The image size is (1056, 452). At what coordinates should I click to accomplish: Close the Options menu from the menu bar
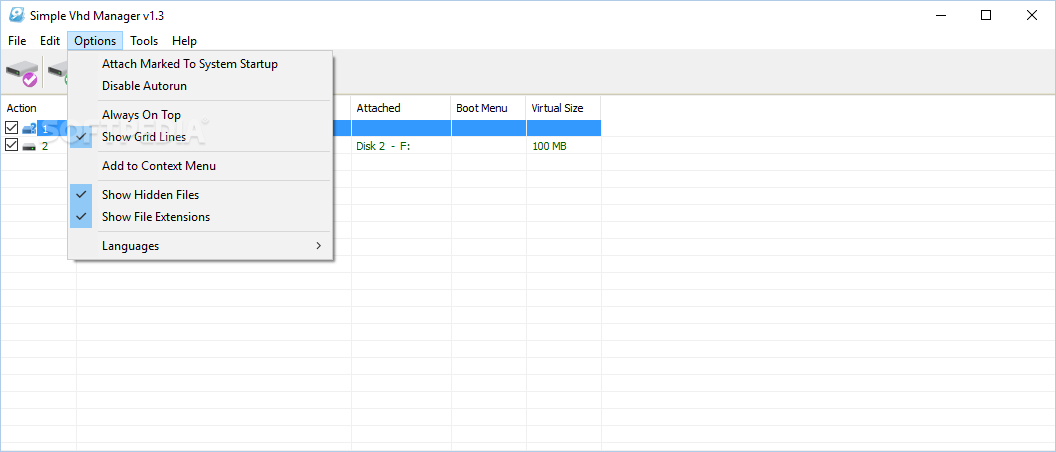95,41
